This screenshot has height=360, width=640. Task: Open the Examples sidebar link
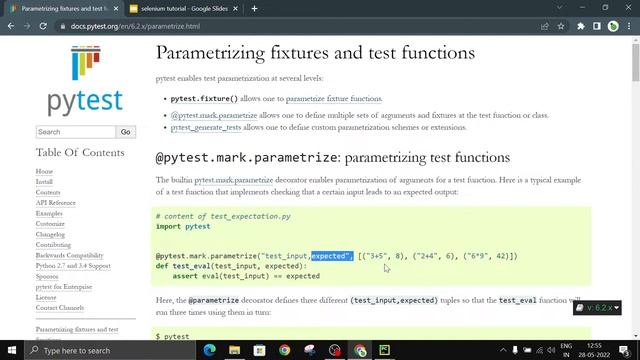[49, 213]
